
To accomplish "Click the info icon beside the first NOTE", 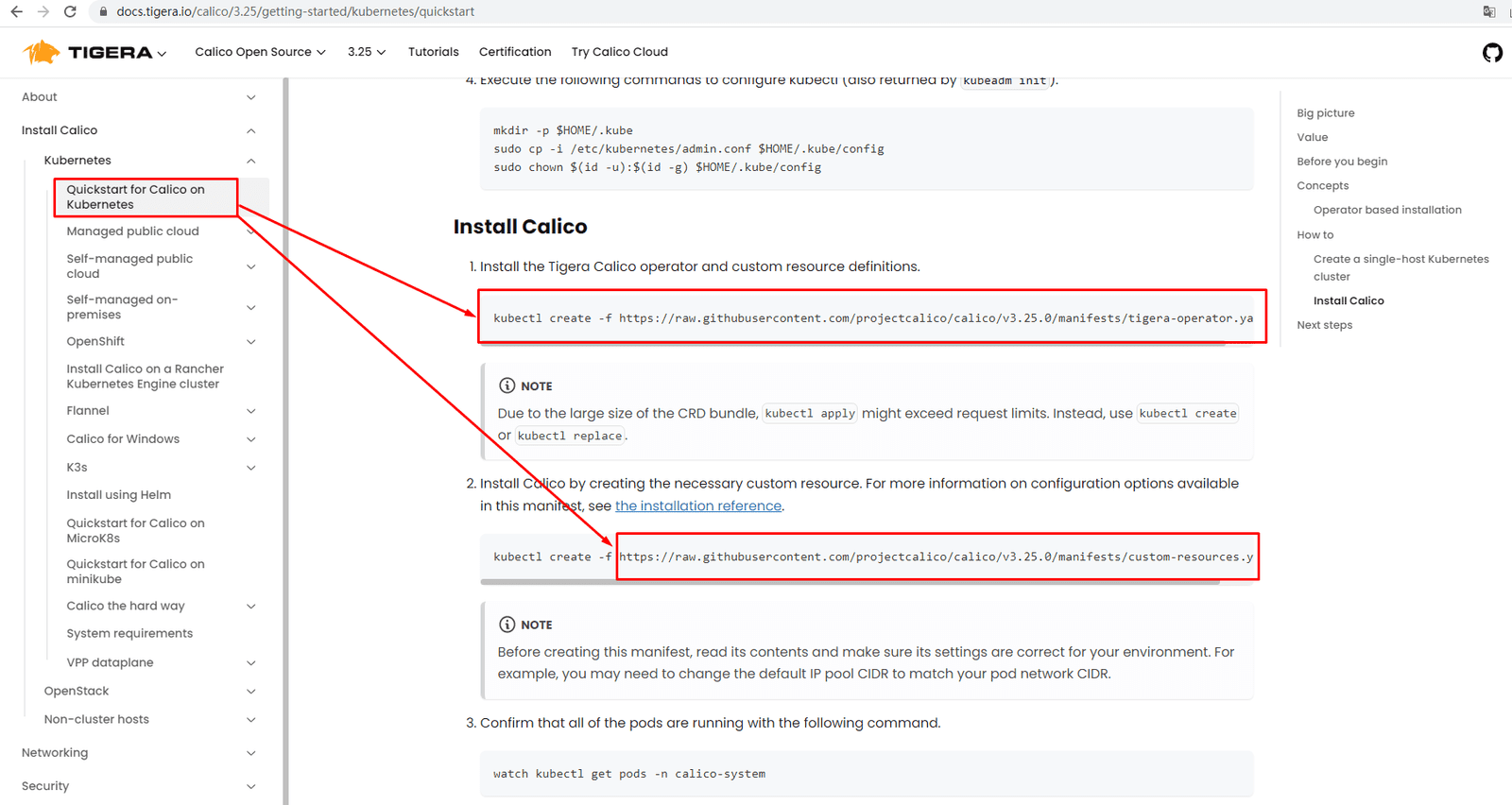I will tap(507, 385).
